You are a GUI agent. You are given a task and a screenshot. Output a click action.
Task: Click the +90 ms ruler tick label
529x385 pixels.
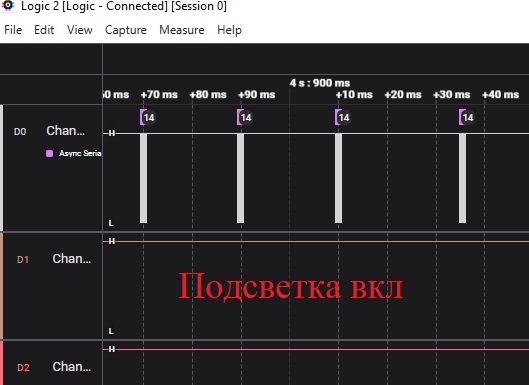(257, 94)
